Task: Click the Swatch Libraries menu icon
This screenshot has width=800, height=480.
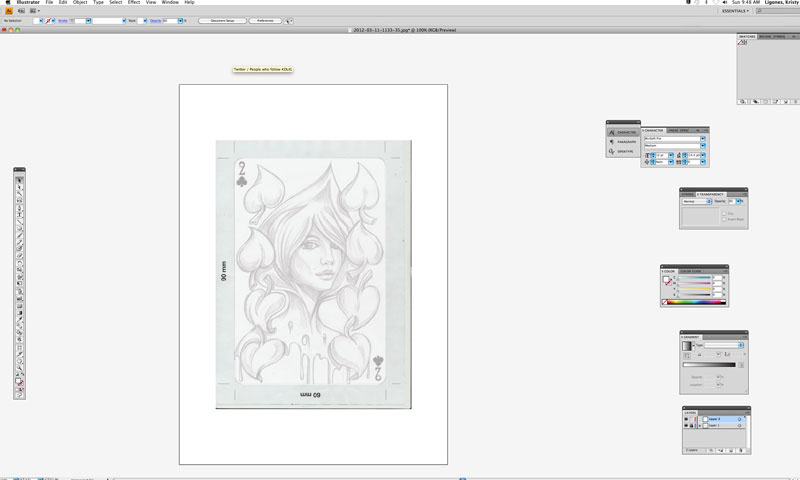Action: [743, 102]
